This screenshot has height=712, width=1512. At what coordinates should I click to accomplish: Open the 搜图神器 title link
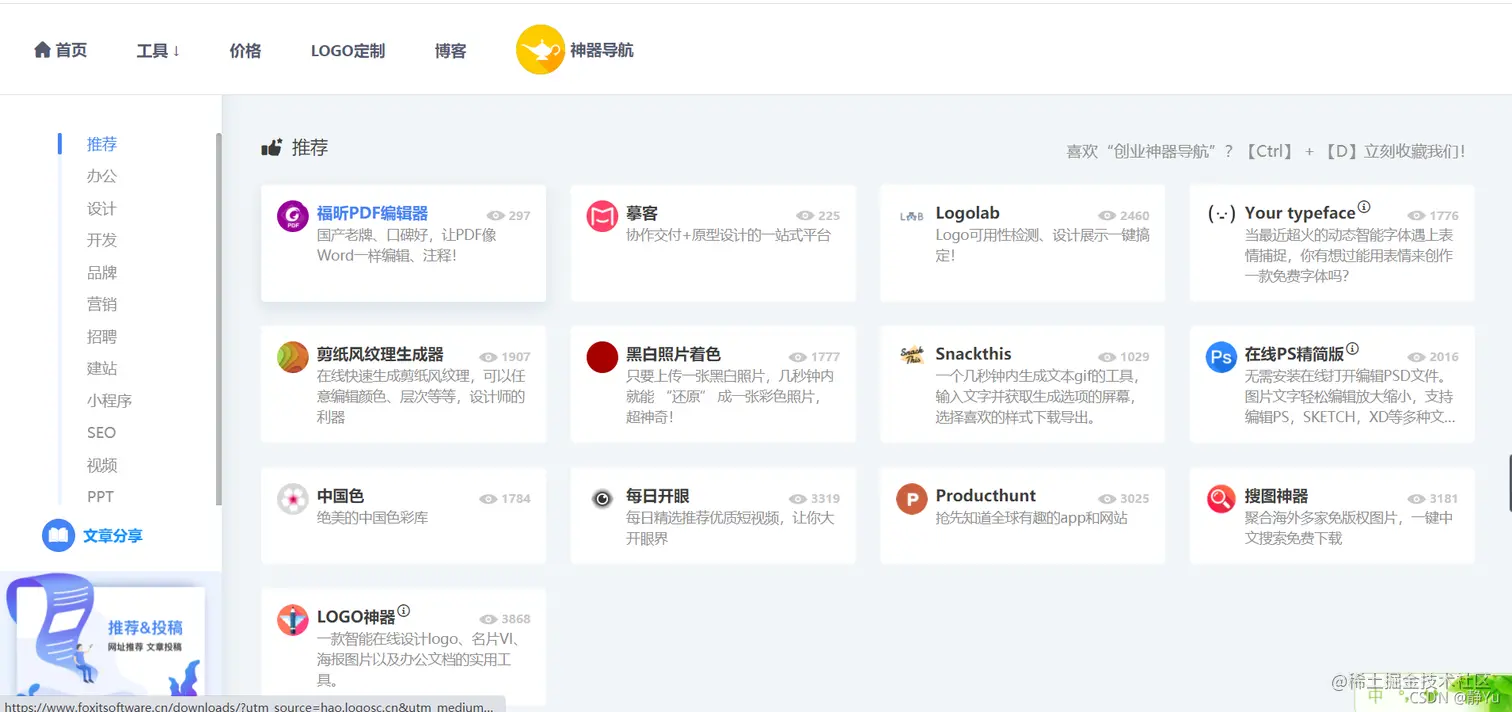1276,496
